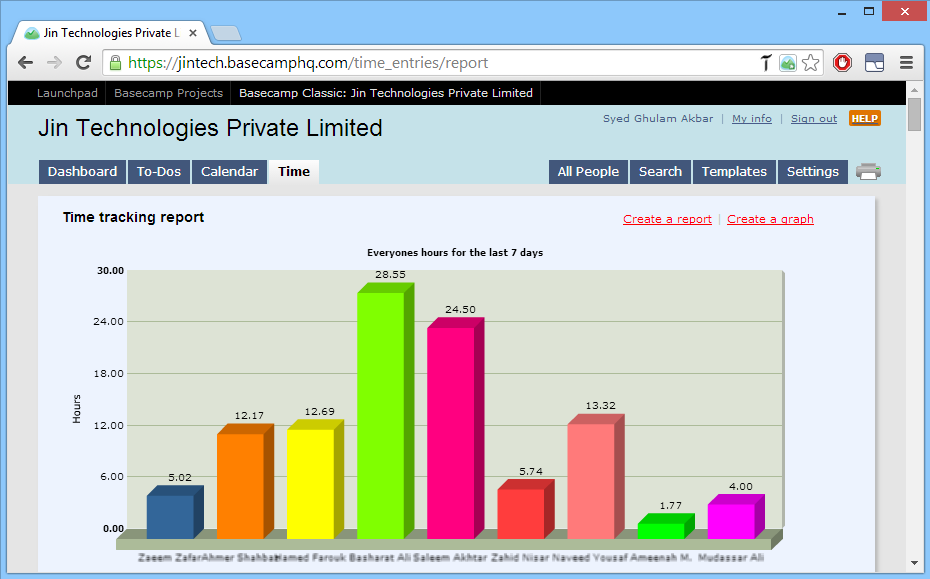Open the Templates tab
This screenshot has height=579, width=930.
[x=734, y=172]
